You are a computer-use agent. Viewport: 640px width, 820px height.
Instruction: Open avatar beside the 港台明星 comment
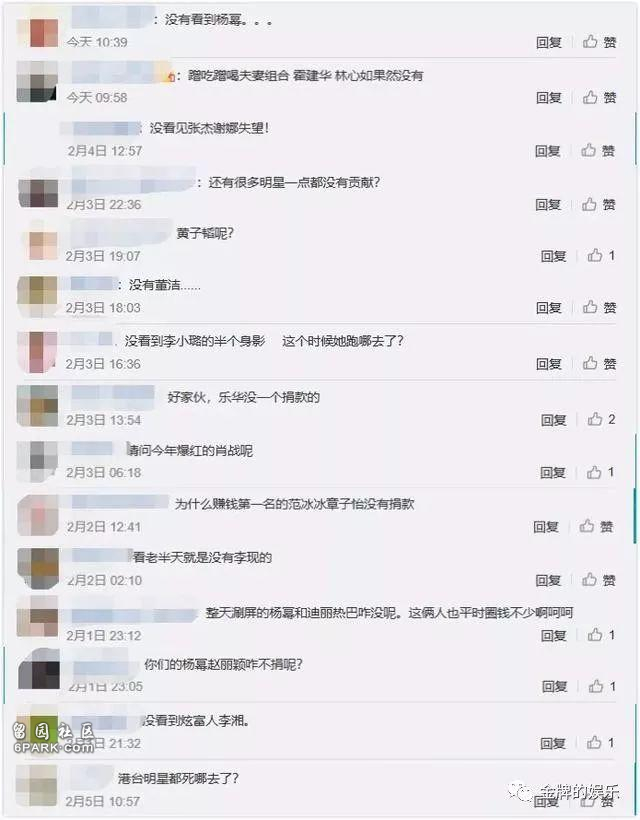coord(37,786)
